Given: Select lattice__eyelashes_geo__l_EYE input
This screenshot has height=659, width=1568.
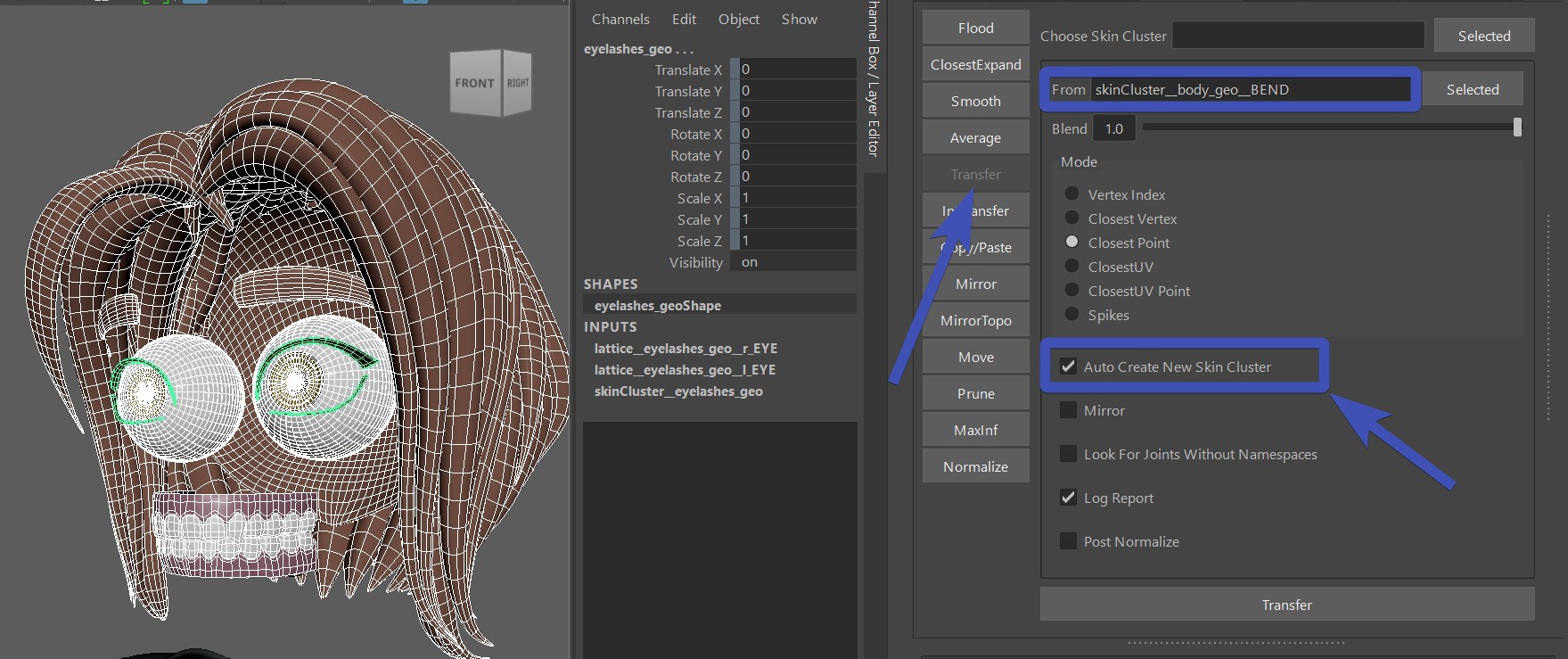Looking at the screenshot, I should (x=685, y=369).
